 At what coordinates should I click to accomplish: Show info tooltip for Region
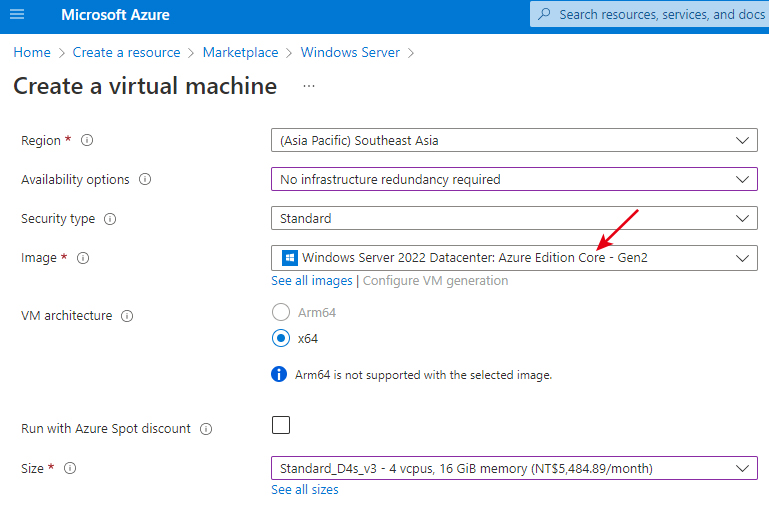(x=87, y=140)
